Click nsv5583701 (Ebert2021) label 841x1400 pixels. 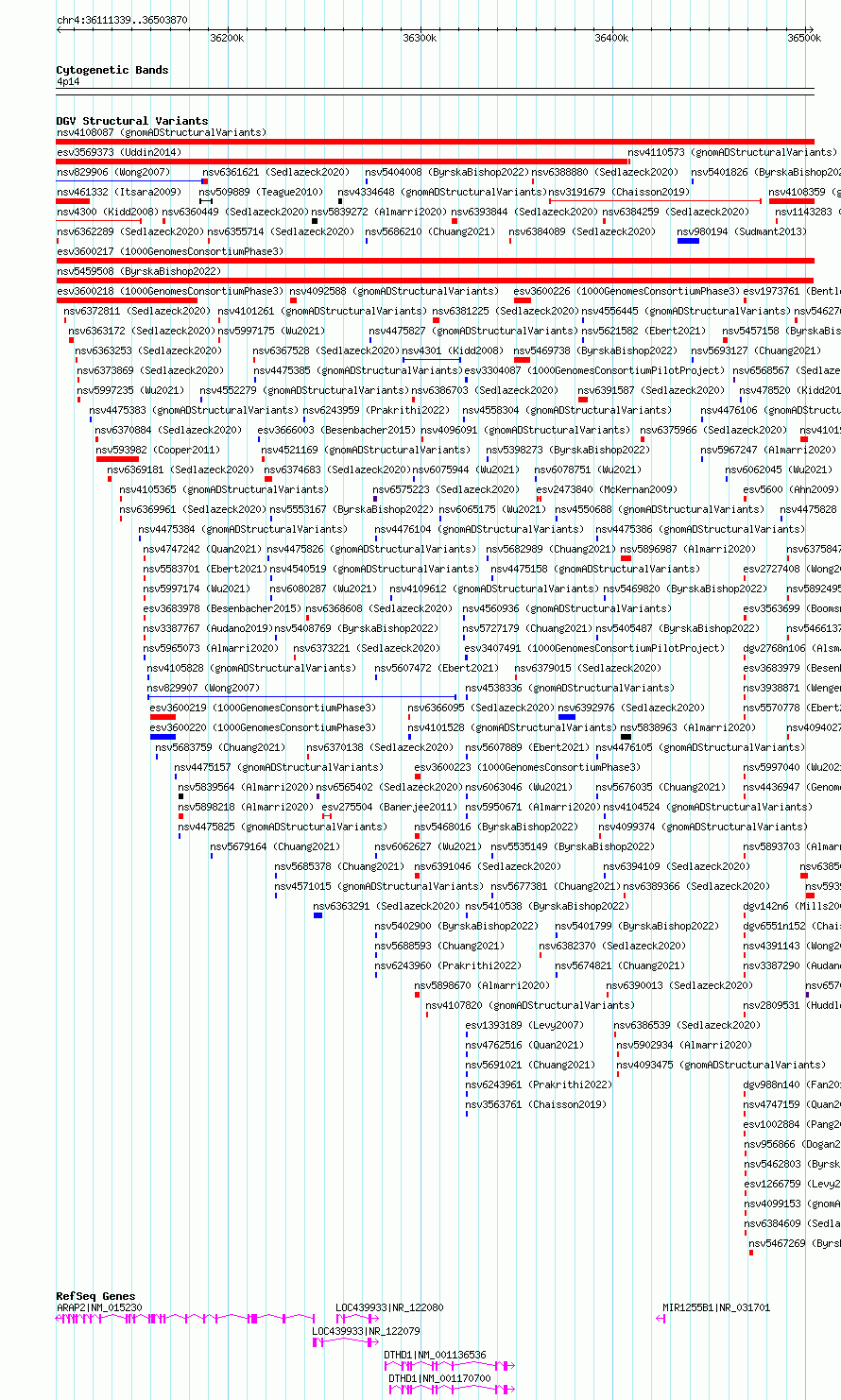coord(205,569)
